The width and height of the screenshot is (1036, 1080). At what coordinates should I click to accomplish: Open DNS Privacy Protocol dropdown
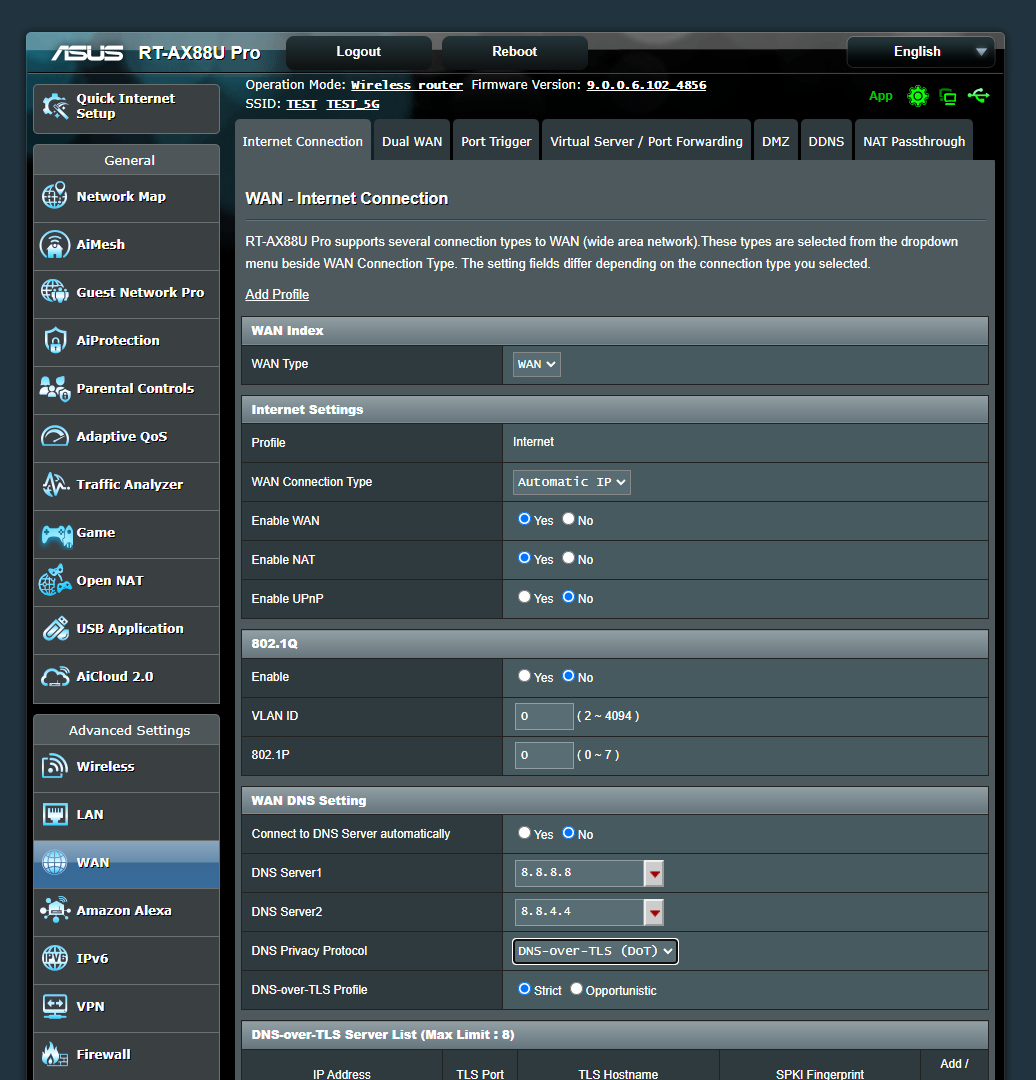coord(595,951)
